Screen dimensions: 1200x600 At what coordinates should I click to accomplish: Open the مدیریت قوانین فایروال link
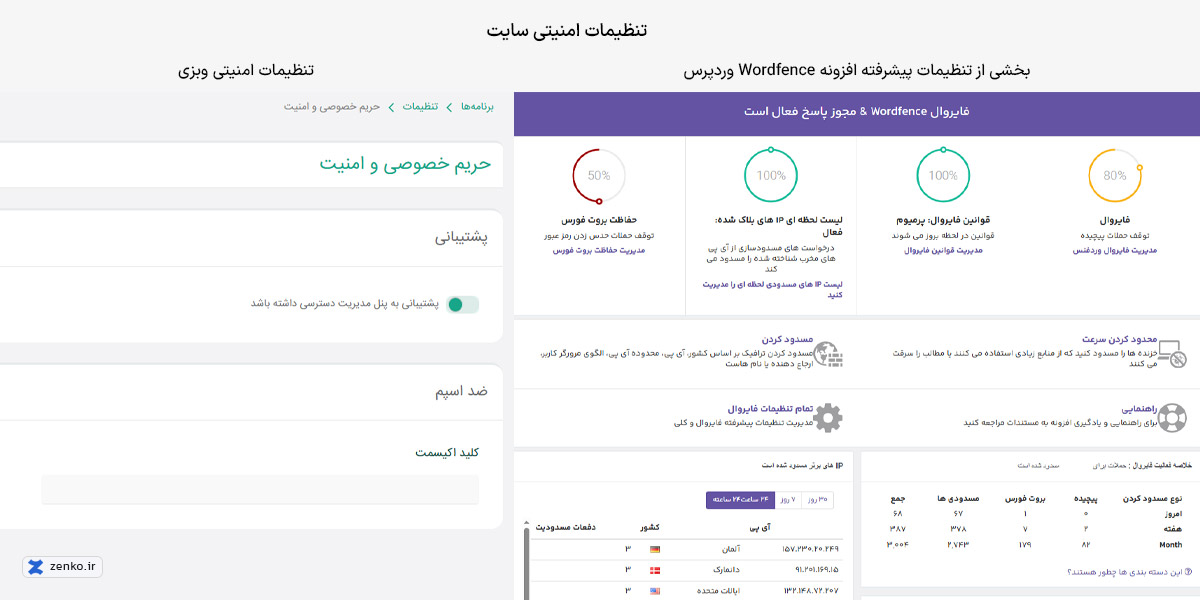coord(943,250)
